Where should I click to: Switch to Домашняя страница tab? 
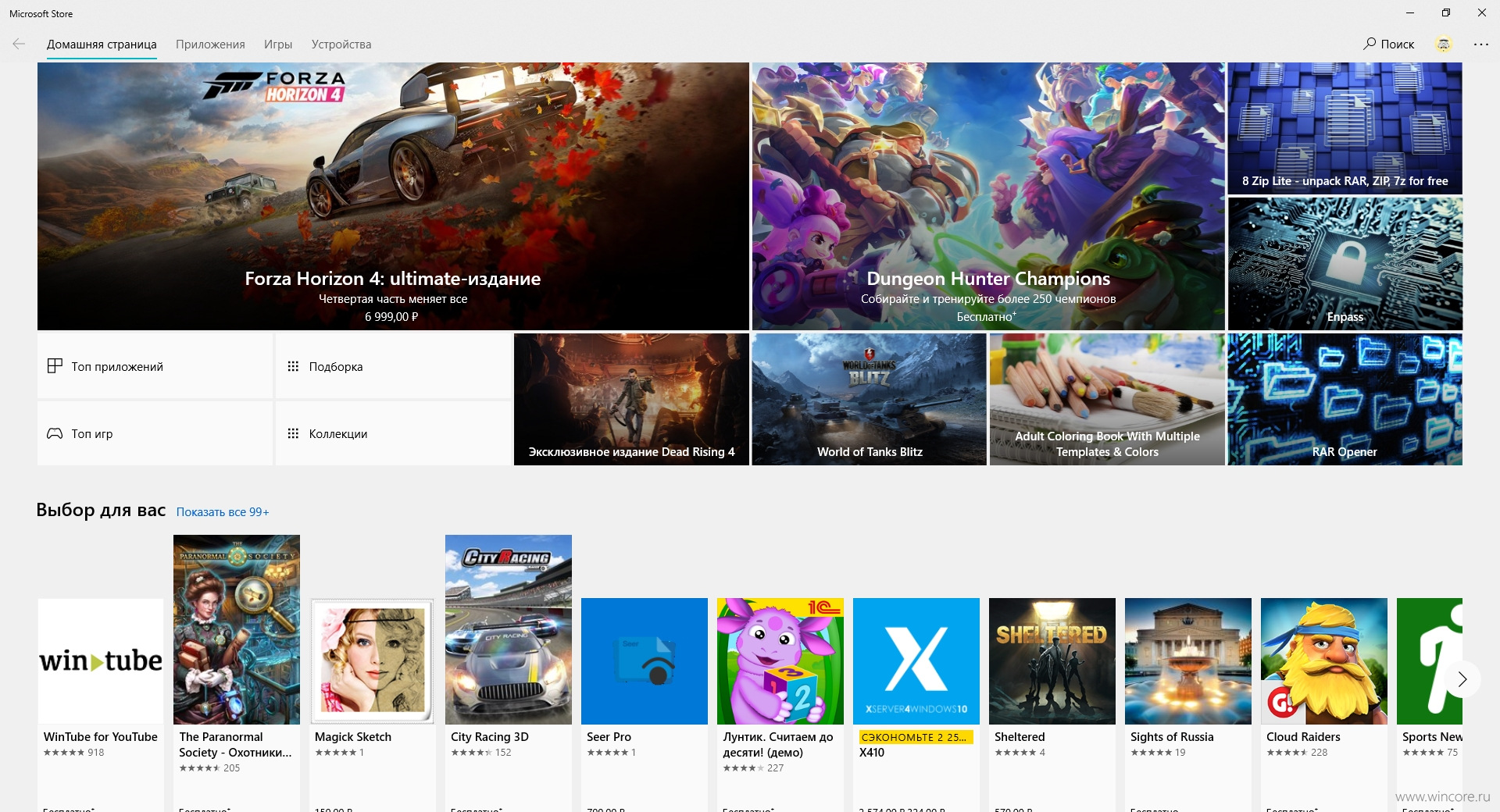click(x=102, y=45)
